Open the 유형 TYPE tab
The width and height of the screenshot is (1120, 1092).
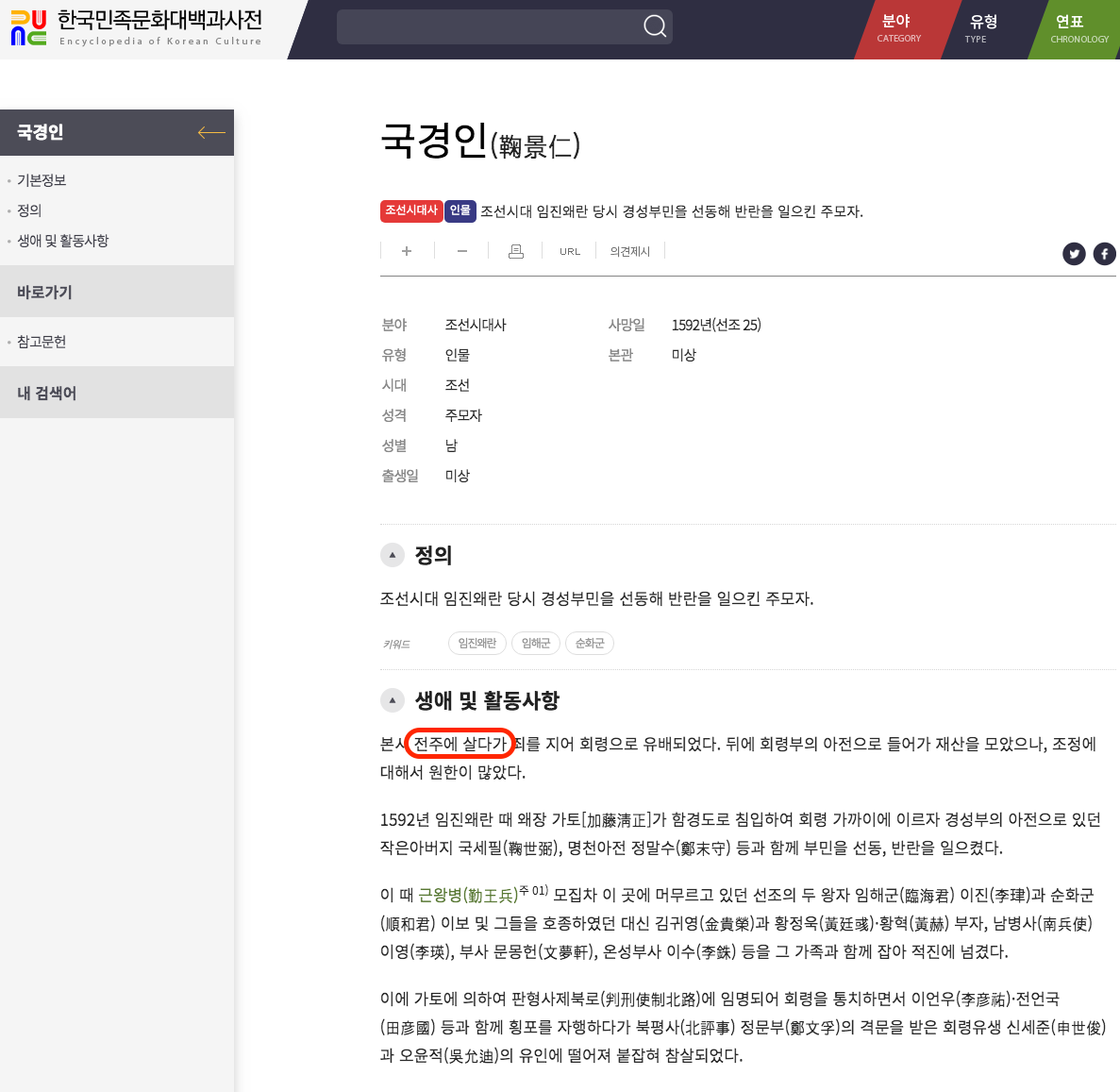983,28
